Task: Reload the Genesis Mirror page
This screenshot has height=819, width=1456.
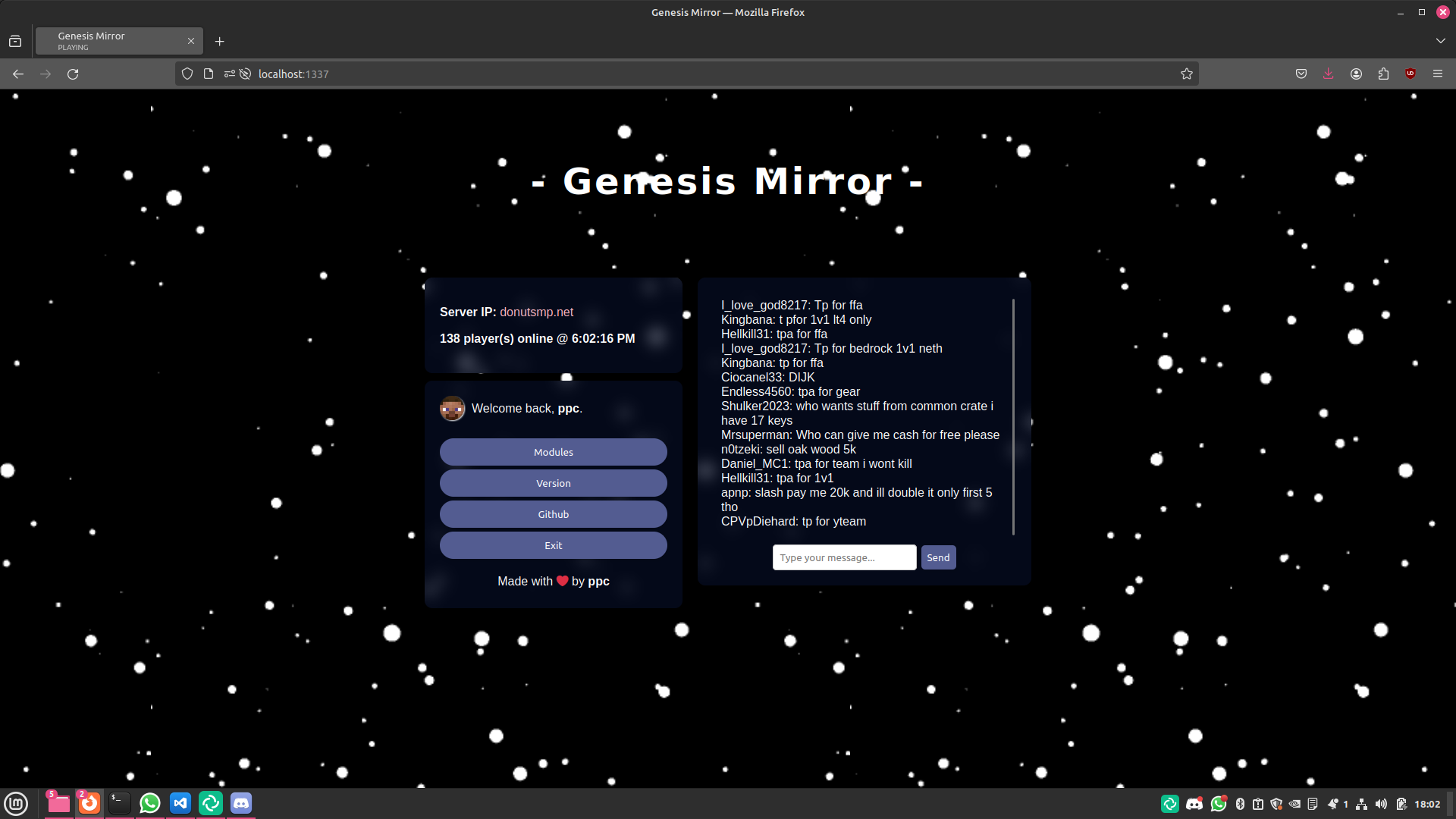Action: pyautogui.click(x=73, y=74)
